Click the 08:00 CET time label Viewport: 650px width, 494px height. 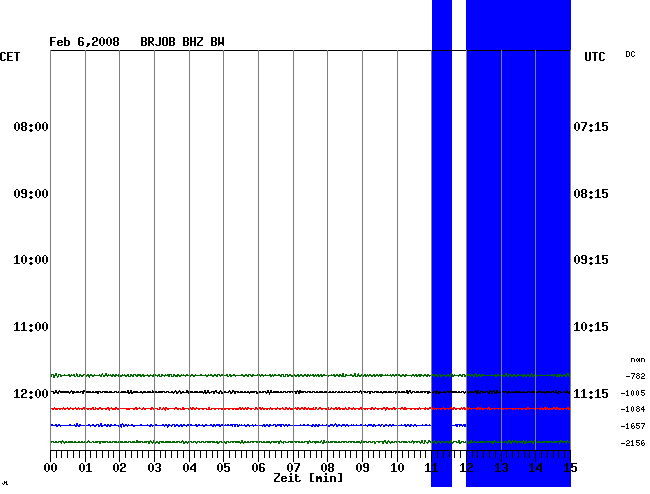click(31, 126)
